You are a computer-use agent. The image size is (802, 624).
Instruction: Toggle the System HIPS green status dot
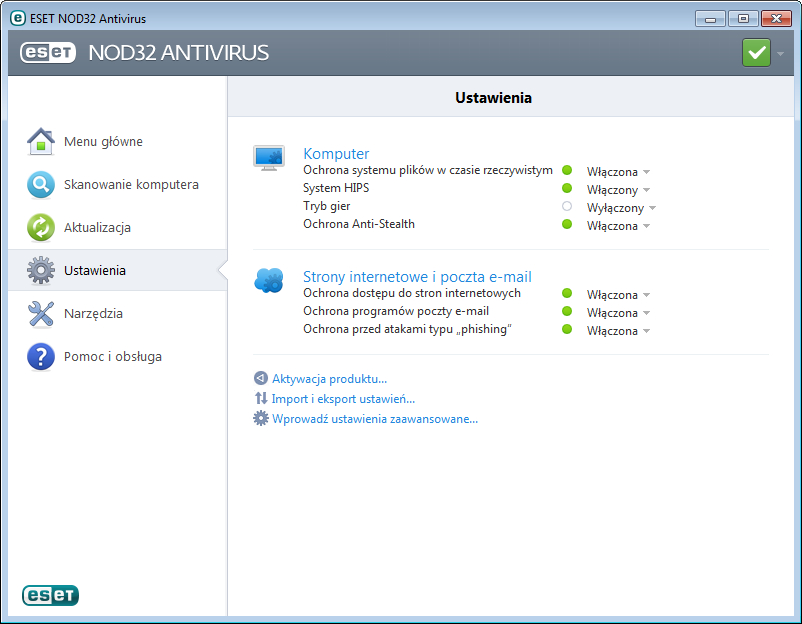pos(567,188)
